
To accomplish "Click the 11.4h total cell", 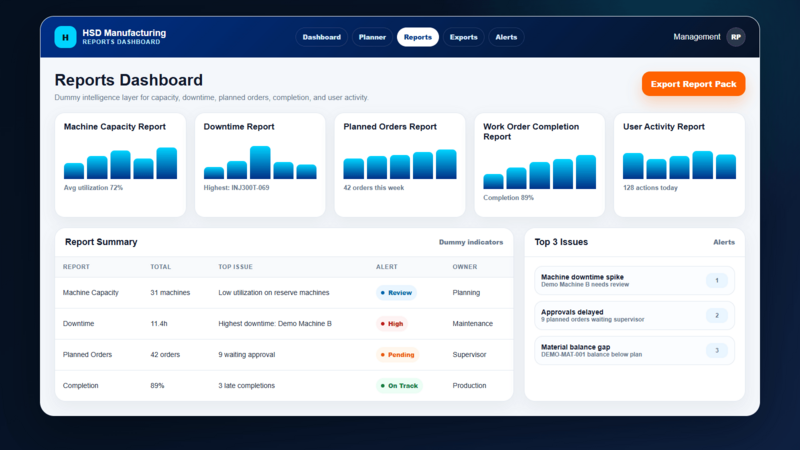I will pos(159,324).
